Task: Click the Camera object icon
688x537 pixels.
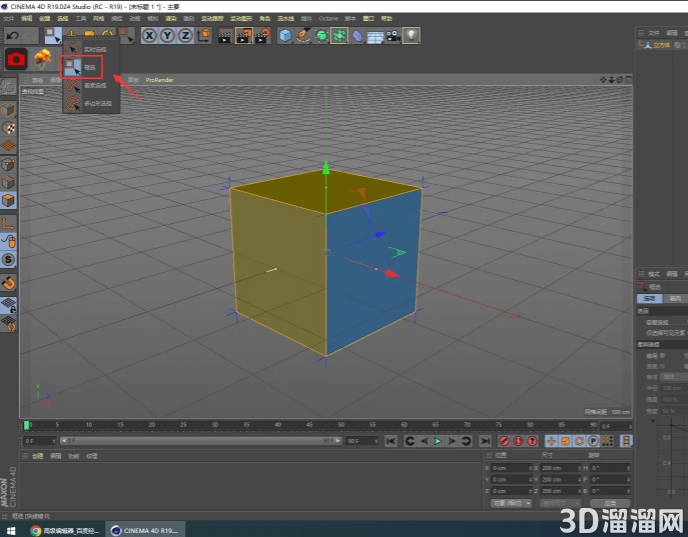Action: tap(393, 36)
